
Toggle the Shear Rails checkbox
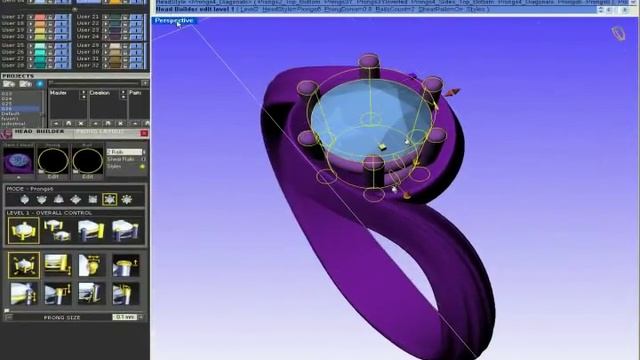coord(143,159)
